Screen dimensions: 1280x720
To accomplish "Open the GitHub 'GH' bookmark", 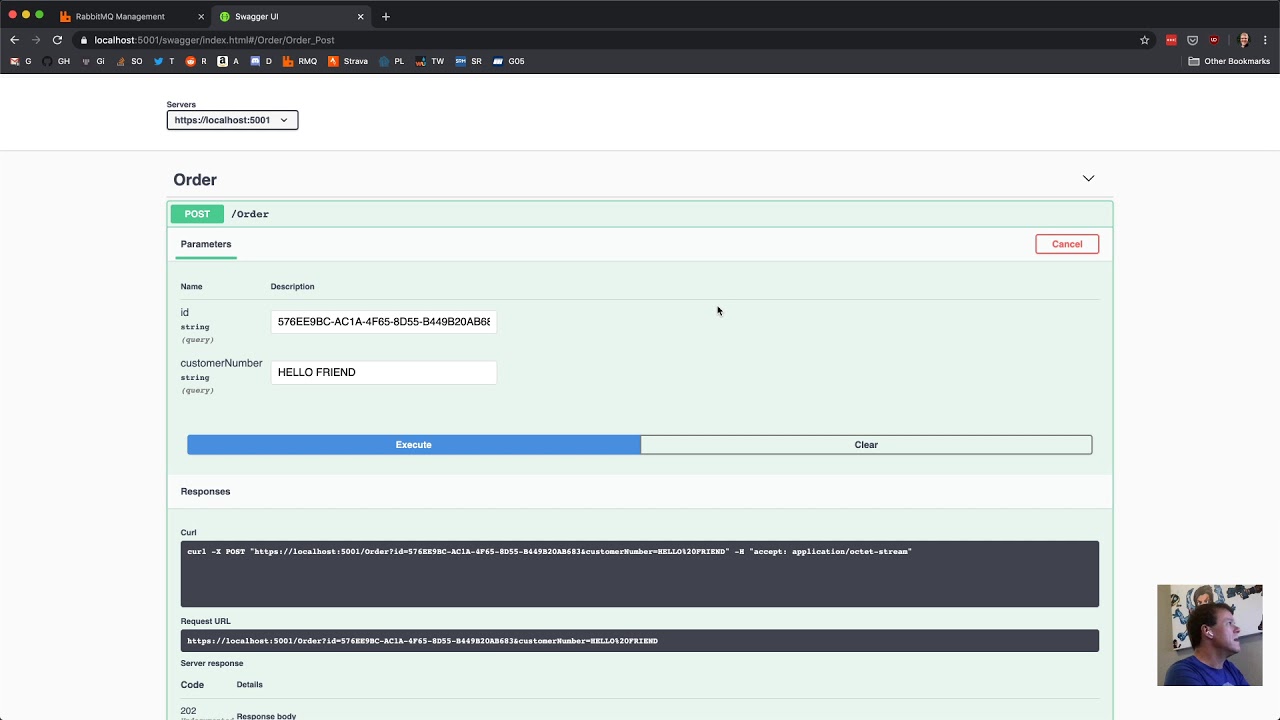I will click(56, 61).
